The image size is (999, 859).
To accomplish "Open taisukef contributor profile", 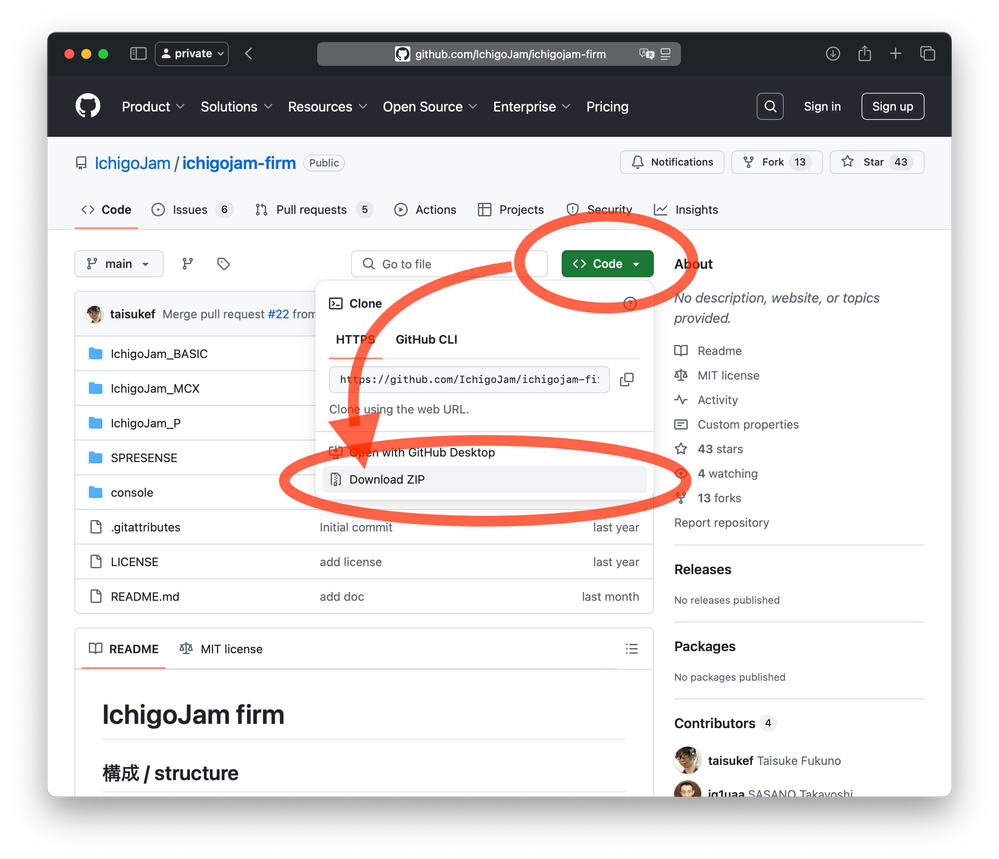I will 757,760.
